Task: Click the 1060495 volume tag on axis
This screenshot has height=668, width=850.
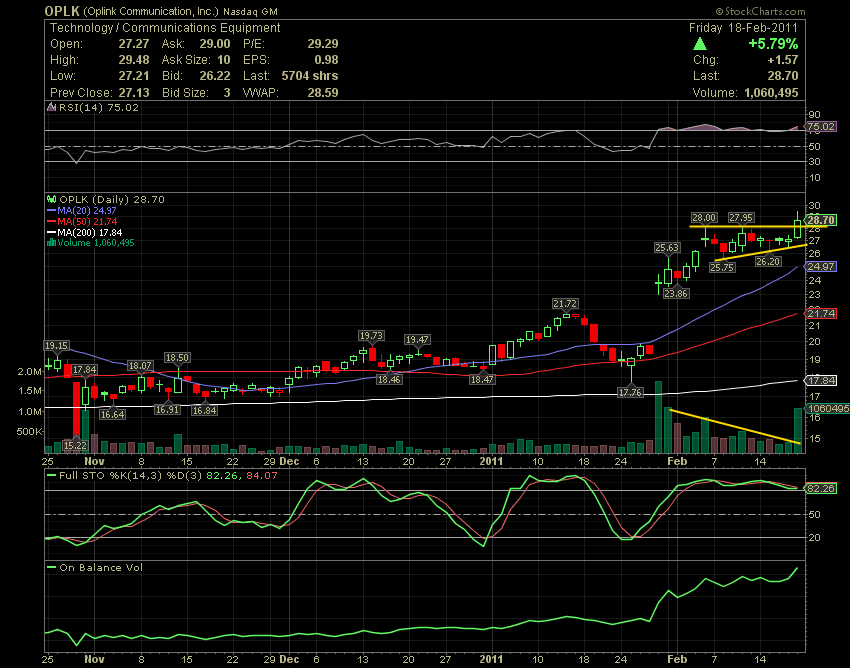Action: pos(828,408)
